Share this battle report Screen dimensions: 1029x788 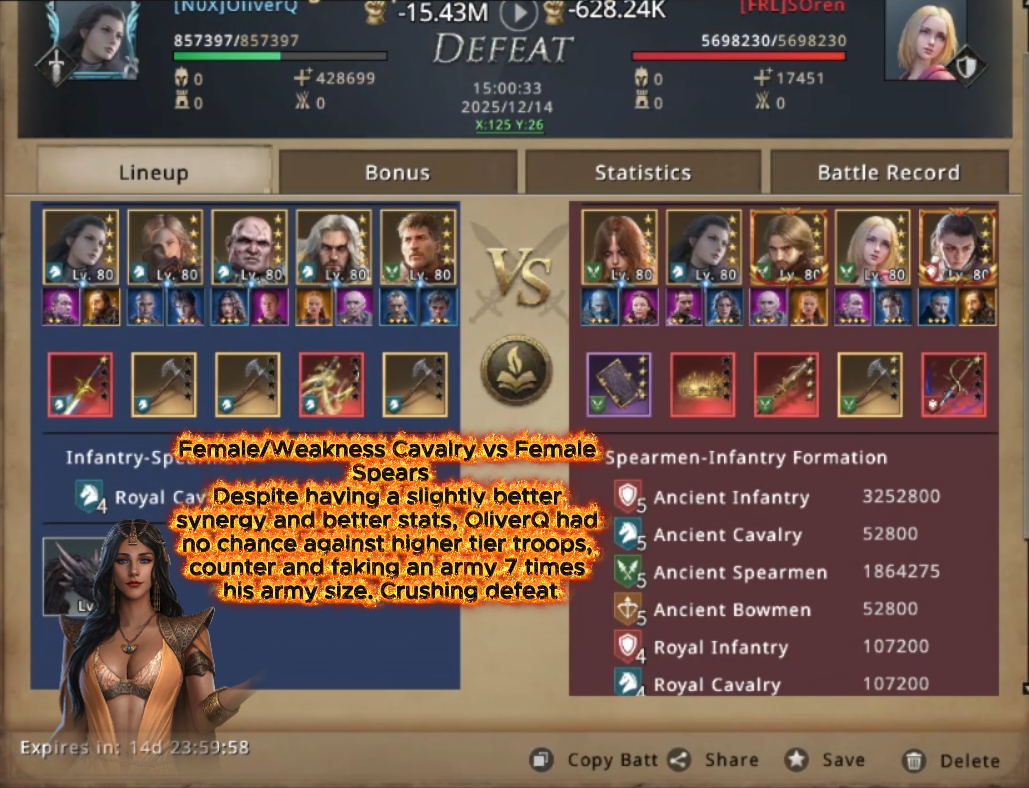click(x=713, y=760)
